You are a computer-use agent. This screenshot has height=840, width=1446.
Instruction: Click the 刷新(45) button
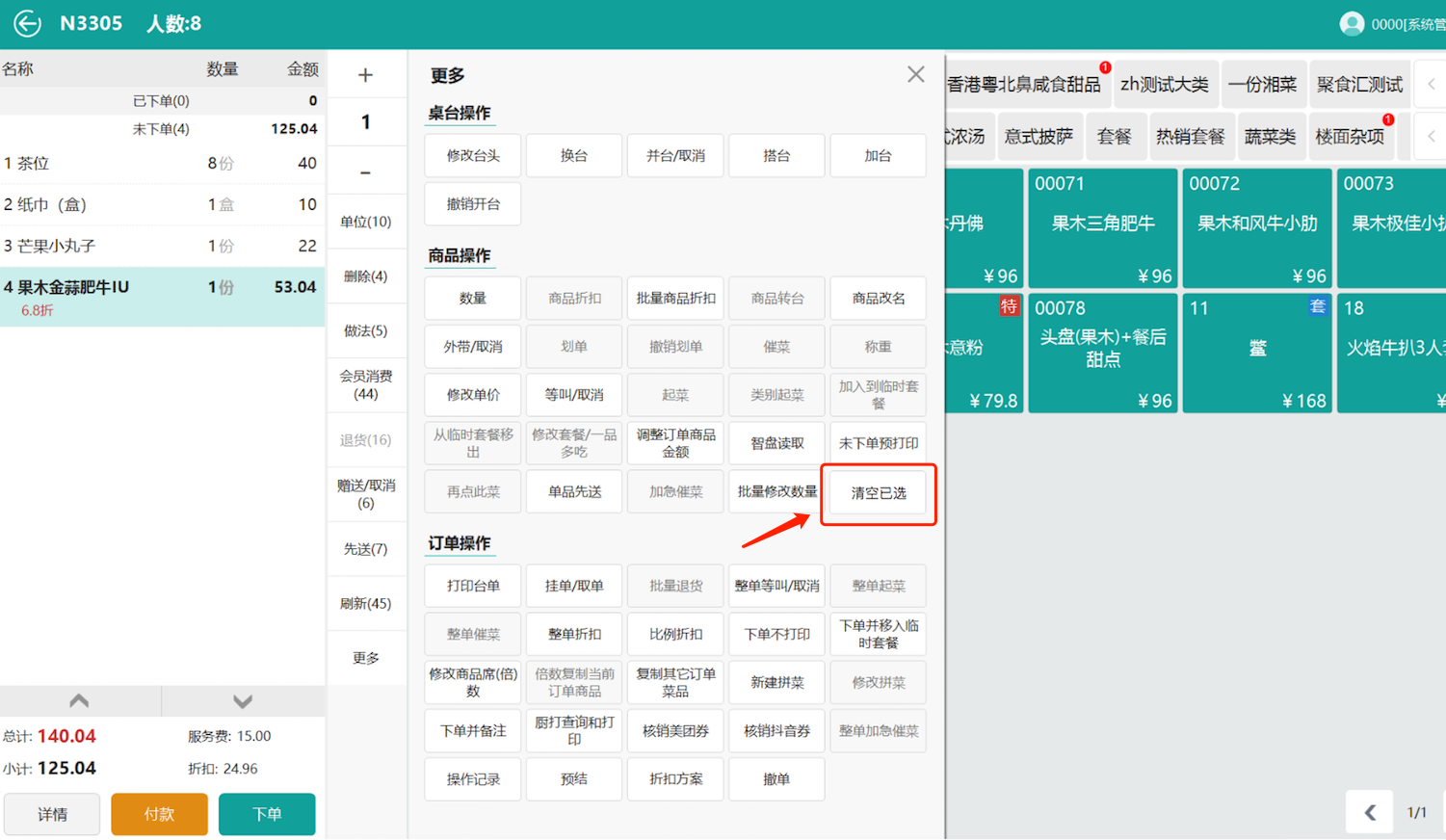click(x=365, y=603)
